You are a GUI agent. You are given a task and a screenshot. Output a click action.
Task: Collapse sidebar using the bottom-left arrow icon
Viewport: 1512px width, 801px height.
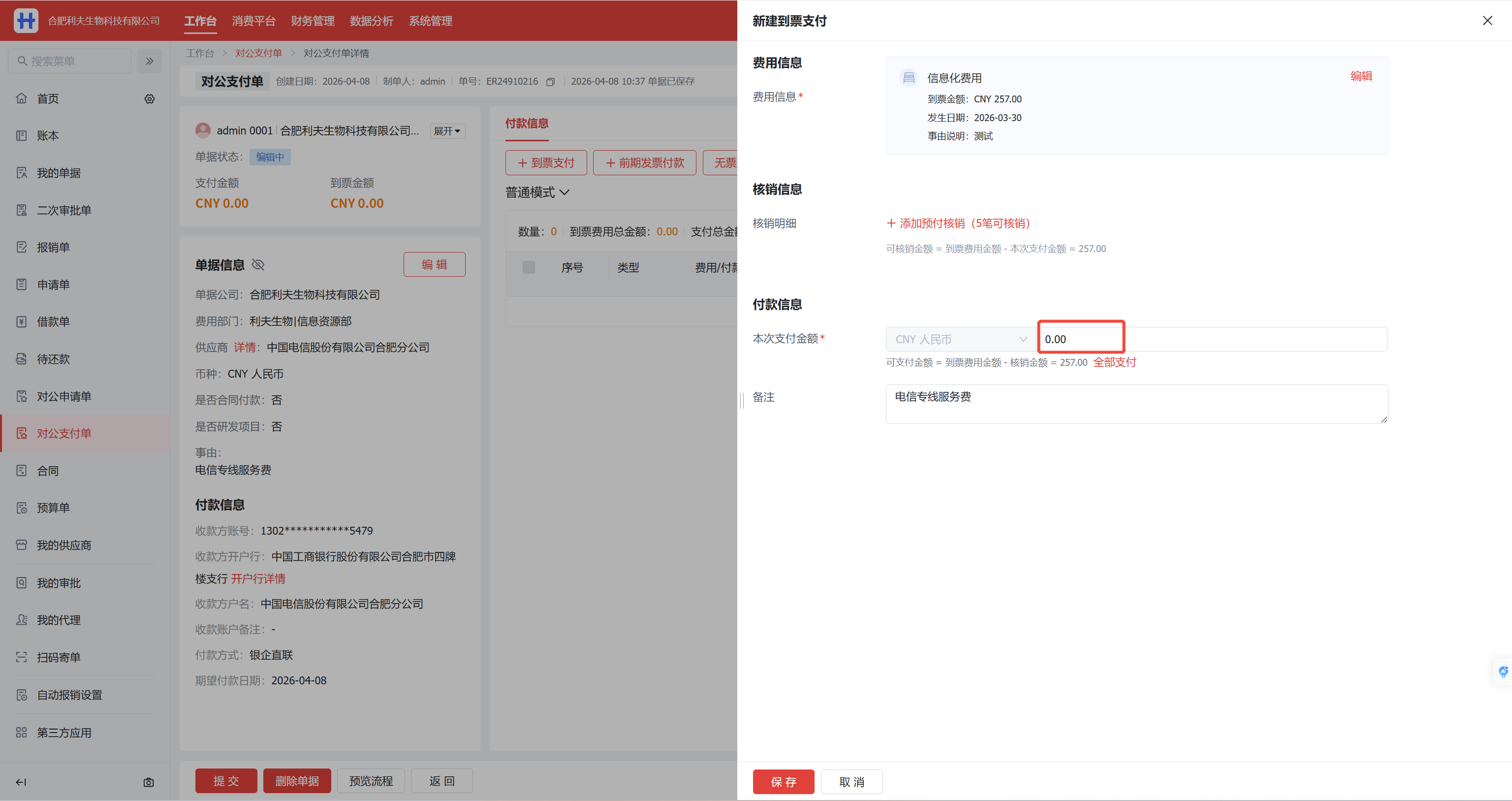coord(21,782)
